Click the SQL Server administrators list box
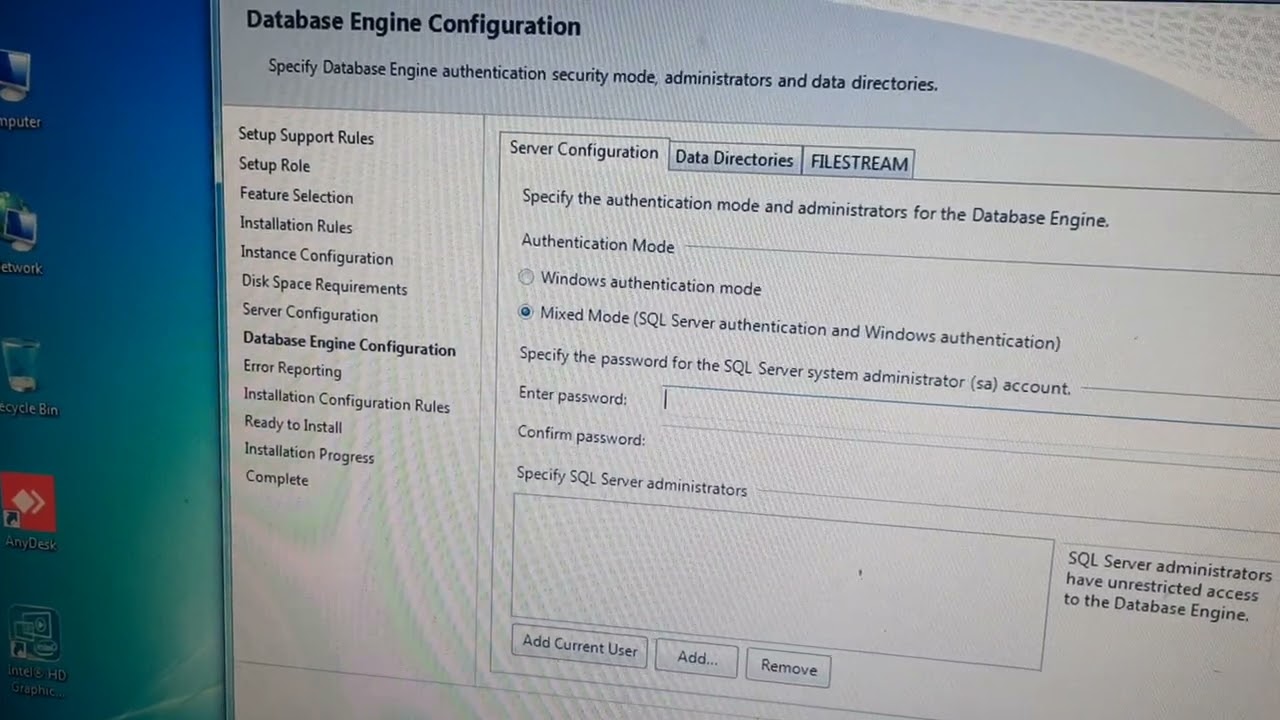Image resolution: width=1280 pixels, height=720 pixels. 781,582
